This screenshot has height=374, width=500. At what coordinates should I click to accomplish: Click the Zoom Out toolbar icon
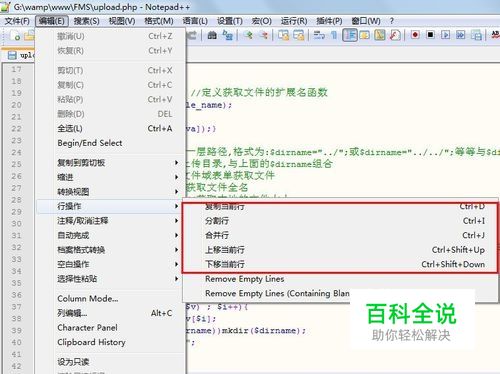tap(263, 35)
